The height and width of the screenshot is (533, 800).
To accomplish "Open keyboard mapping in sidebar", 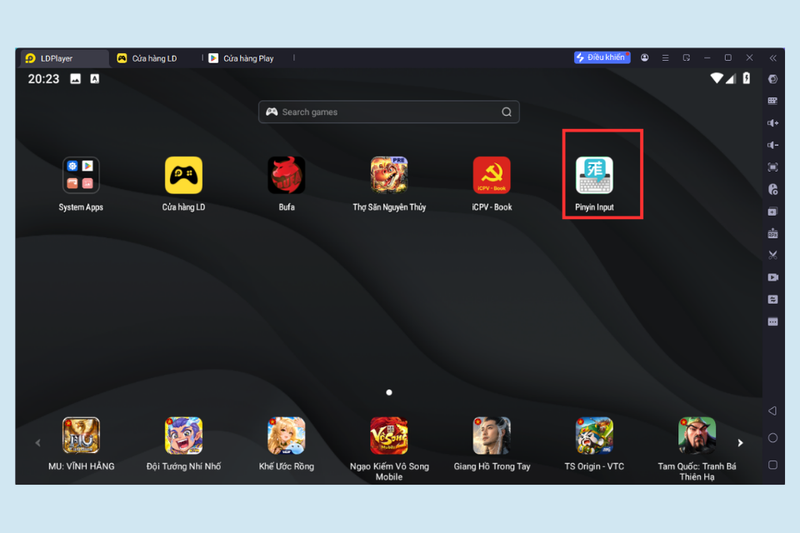I will click(x=773, y=101).
